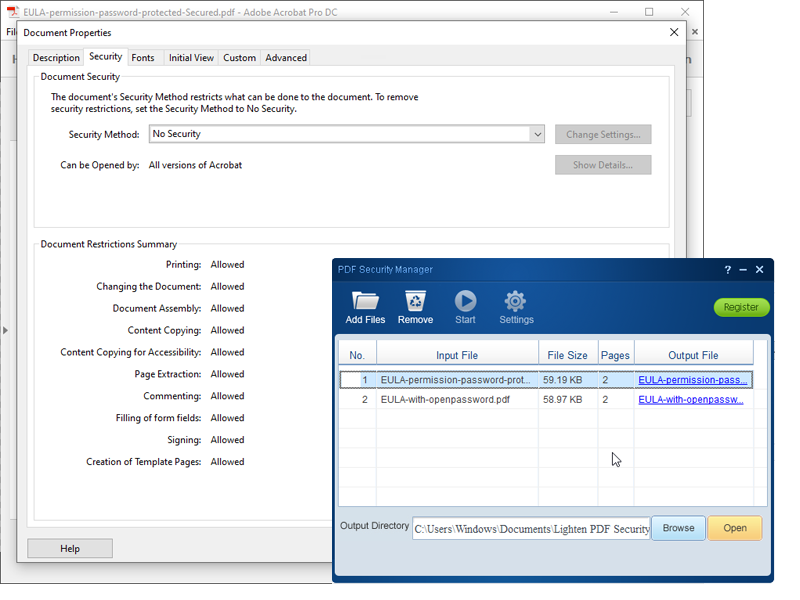Open the Custom tab

point(239,58)
